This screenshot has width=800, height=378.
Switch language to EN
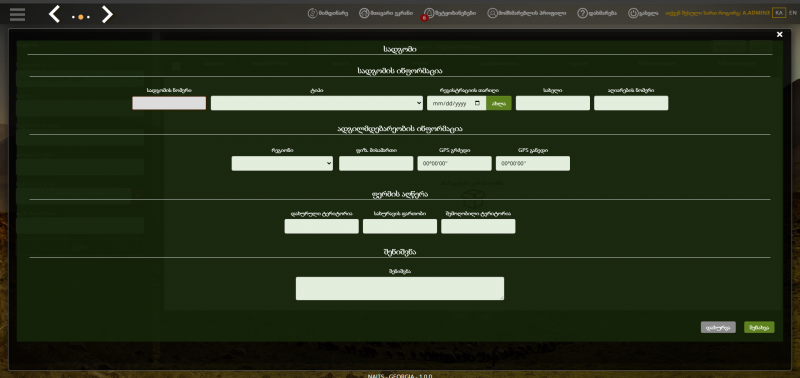click(x=793, y=13)
